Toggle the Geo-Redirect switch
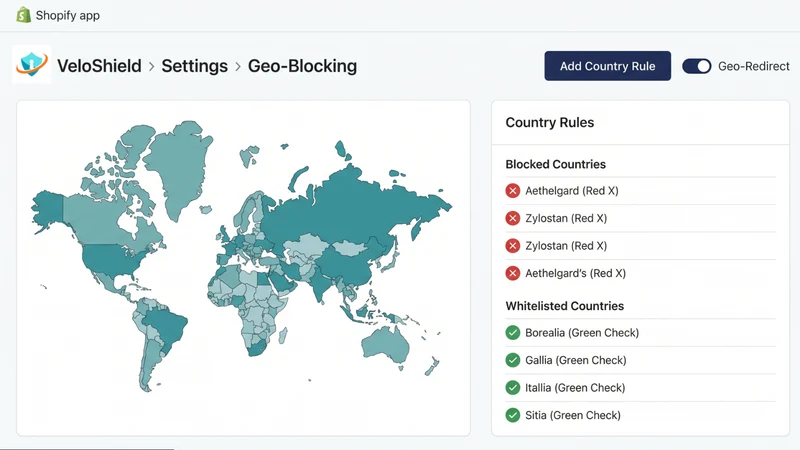 click(x=696, y=66)
